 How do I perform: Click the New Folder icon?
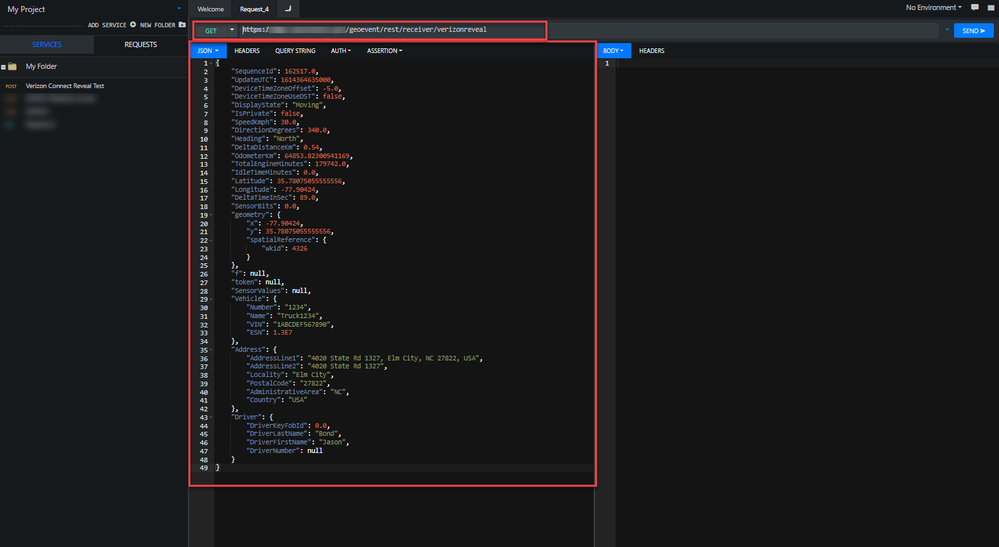pos(182,25)
